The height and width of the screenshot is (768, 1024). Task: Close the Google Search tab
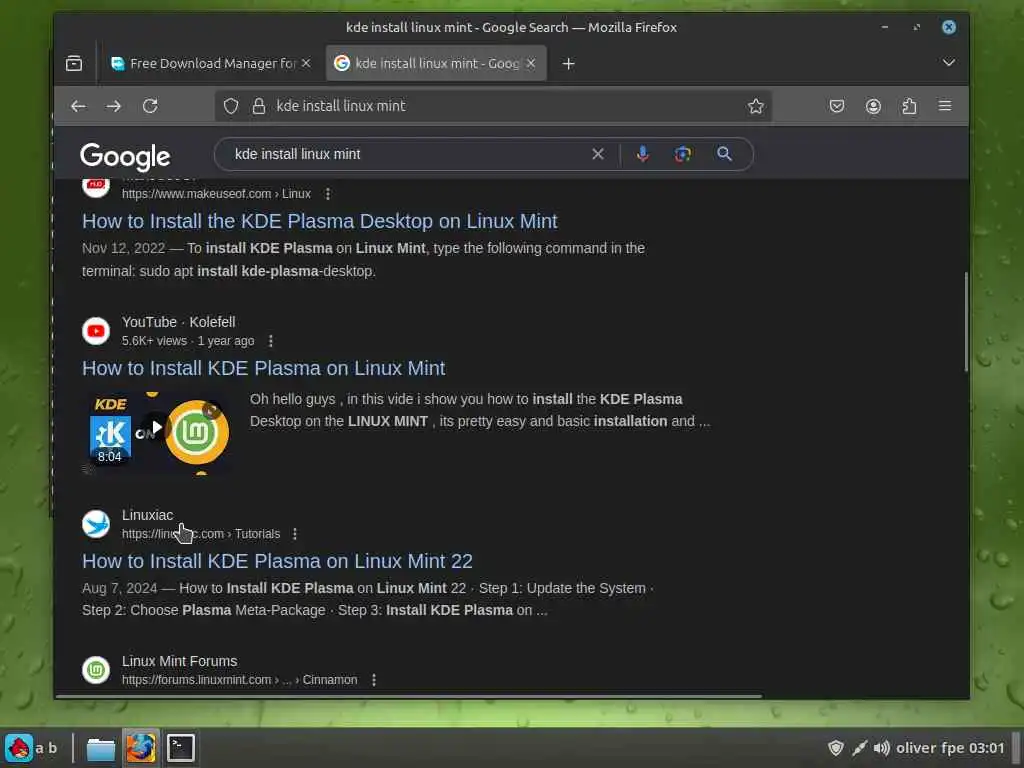pos(531,63)
